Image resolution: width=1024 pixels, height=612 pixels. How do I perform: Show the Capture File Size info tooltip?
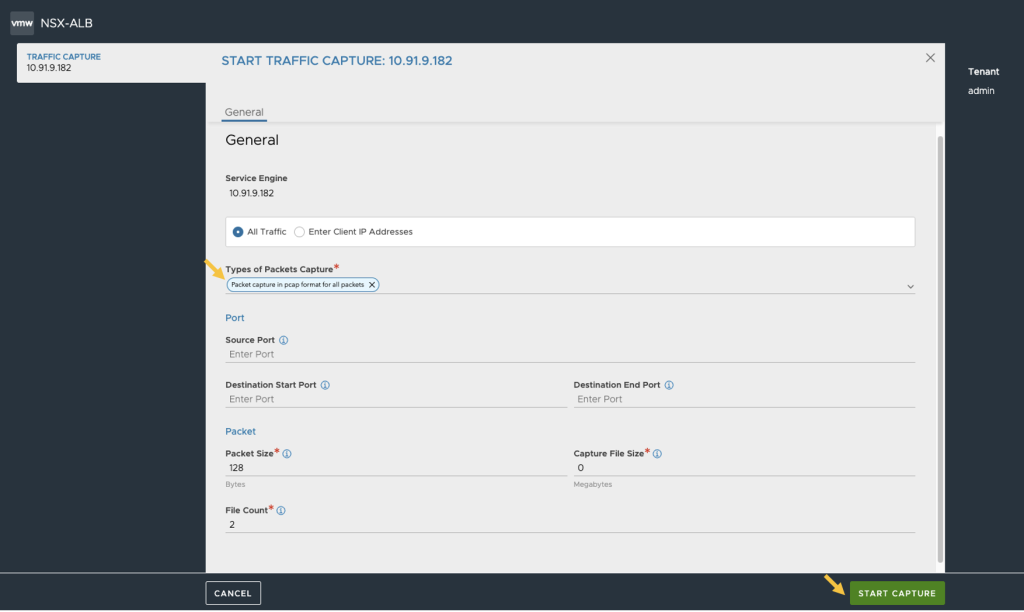click(657, 454)
